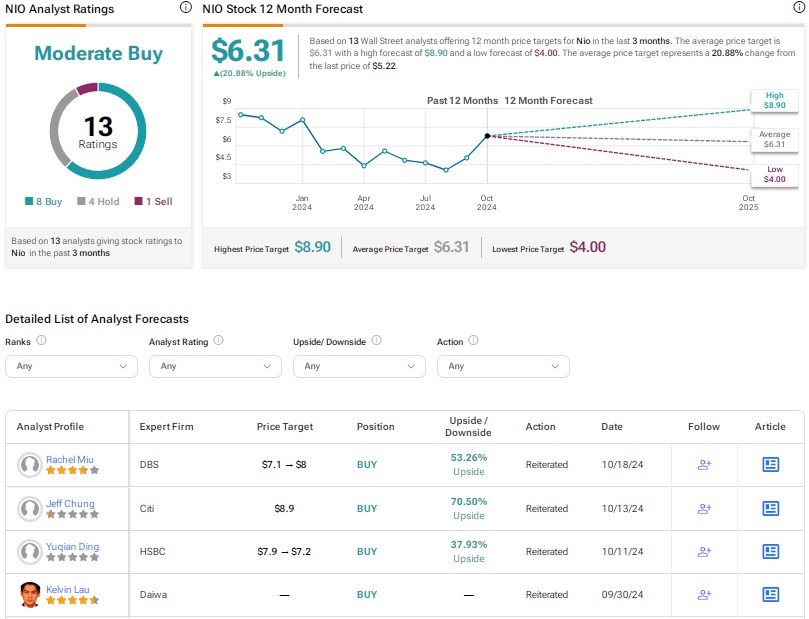Click the info icon next to Ranks filter
809x619 pixels.
click(41, 341)
